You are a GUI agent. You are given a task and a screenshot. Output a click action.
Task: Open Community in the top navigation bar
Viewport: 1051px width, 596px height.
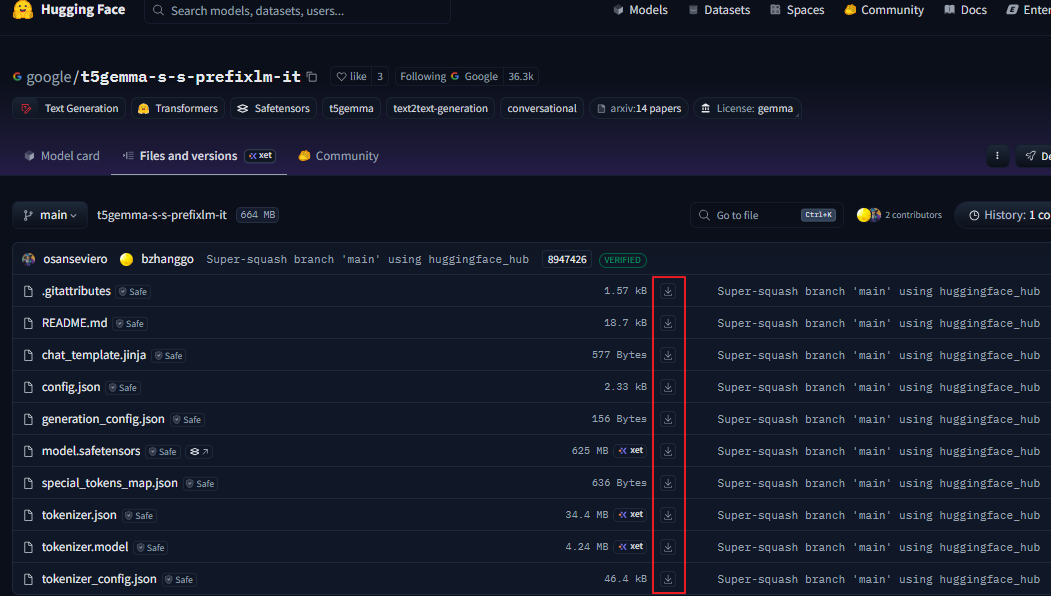click(x=884, y=10)
